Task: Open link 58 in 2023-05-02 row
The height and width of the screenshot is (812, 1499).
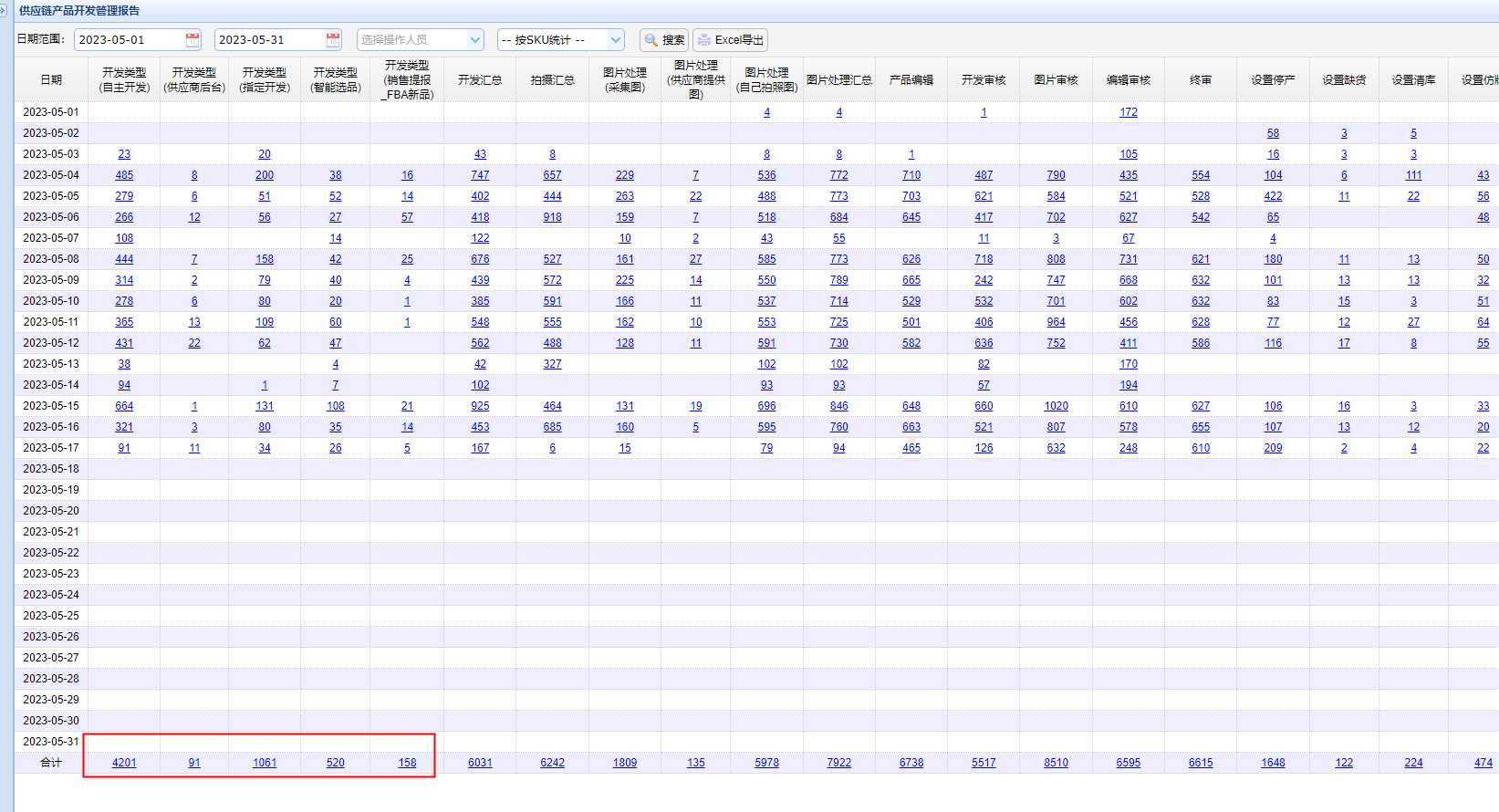Action: [1273, 133]
